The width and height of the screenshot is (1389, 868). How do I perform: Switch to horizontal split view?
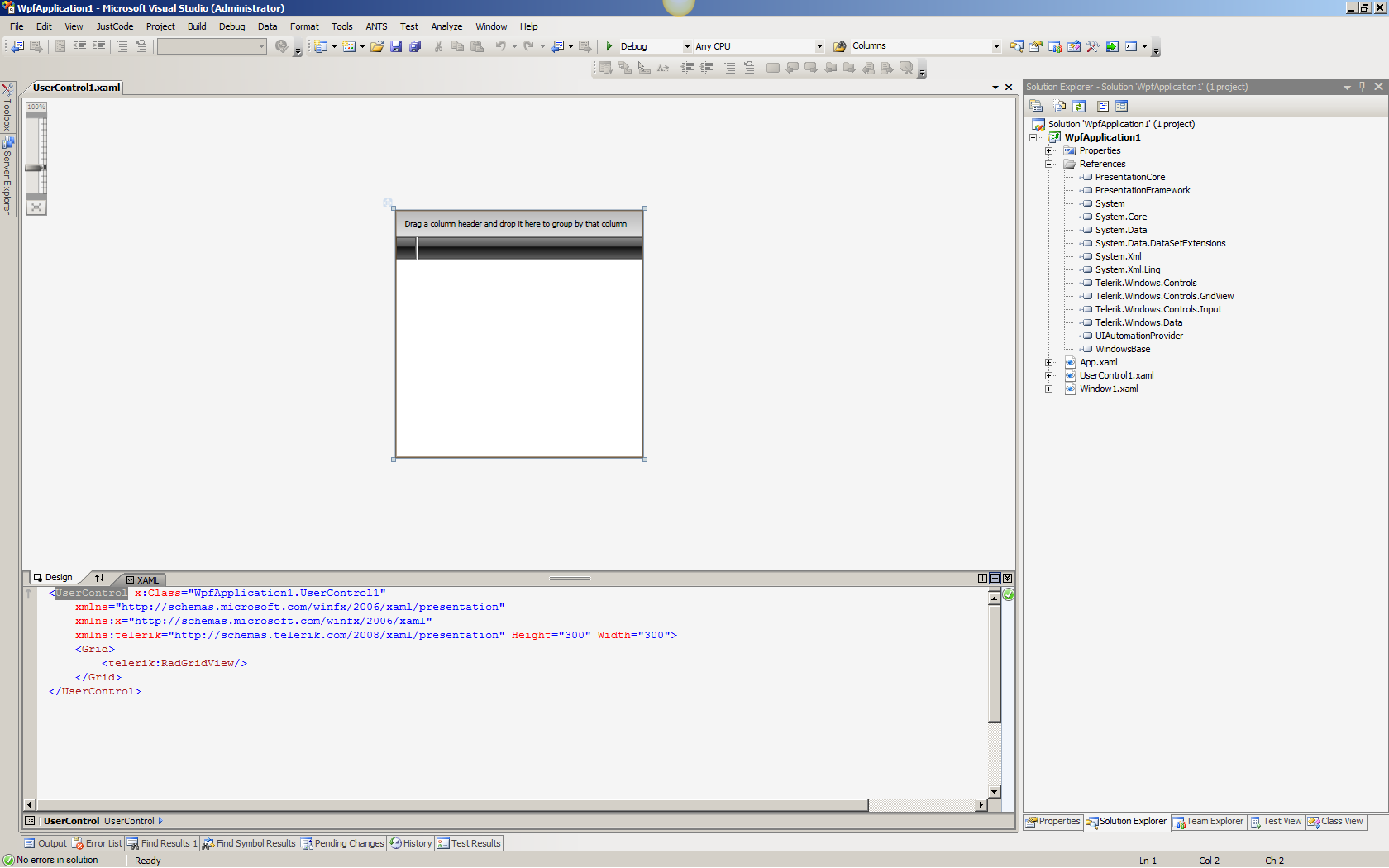(x=995, y=579)
